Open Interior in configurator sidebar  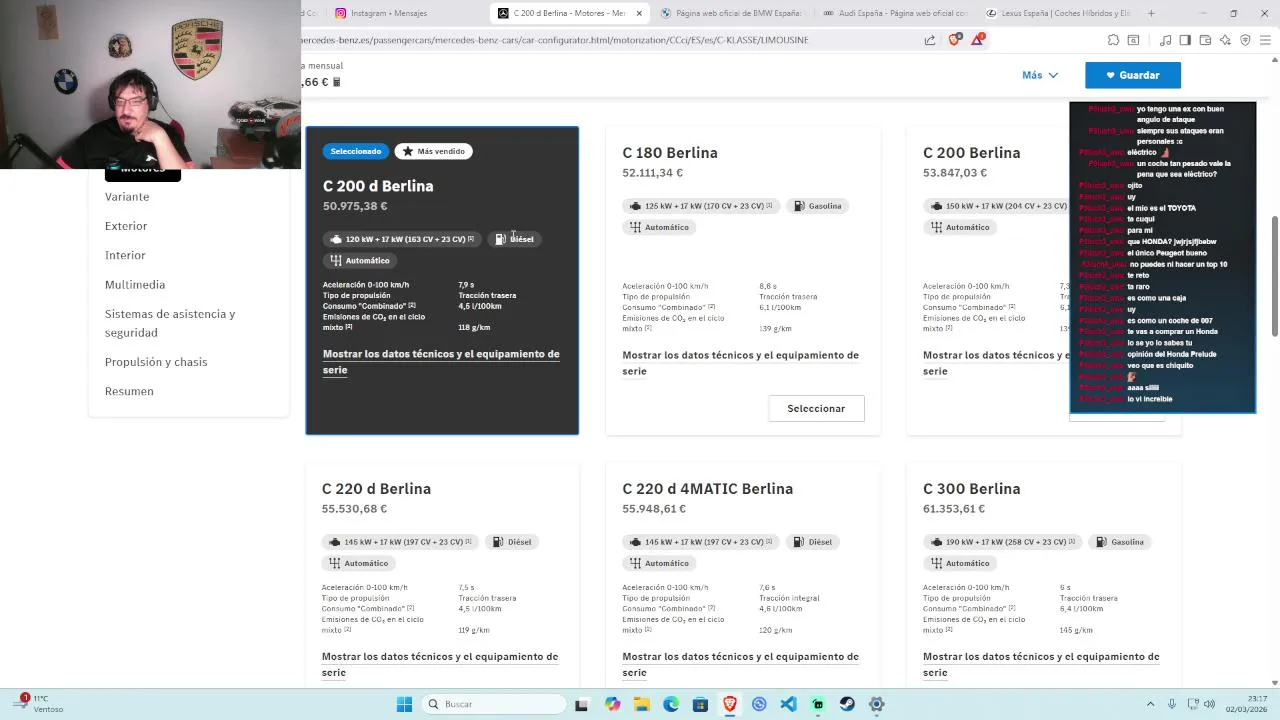point(125,255)
